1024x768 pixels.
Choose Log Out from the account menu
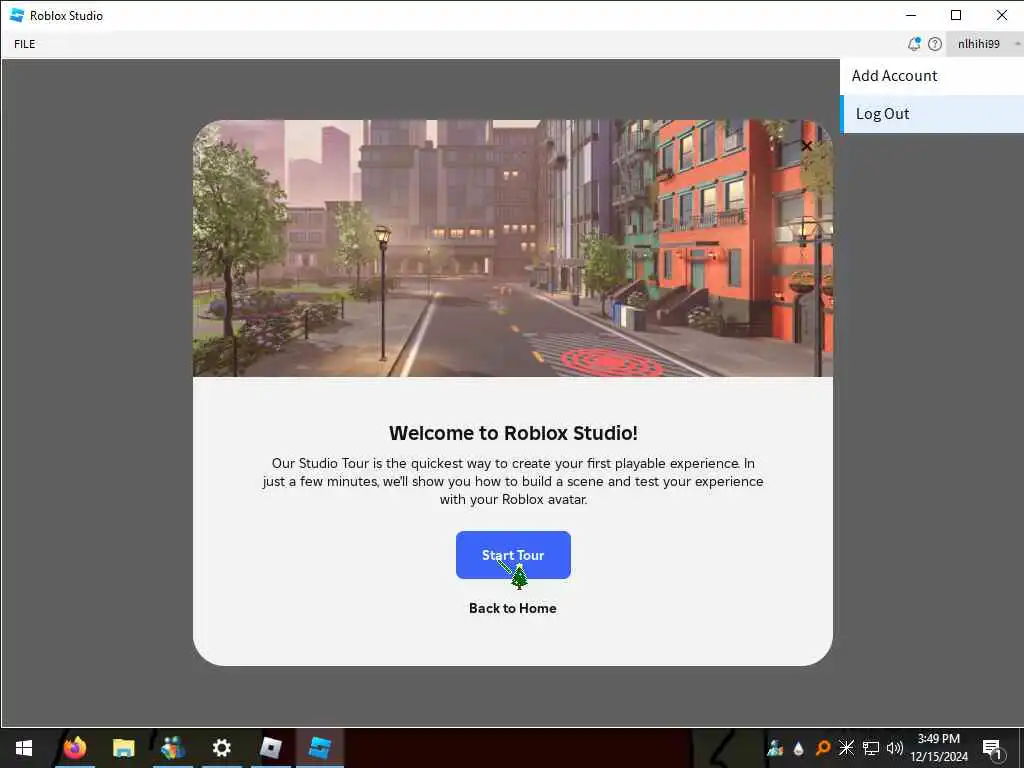click(x=931, y=114)
